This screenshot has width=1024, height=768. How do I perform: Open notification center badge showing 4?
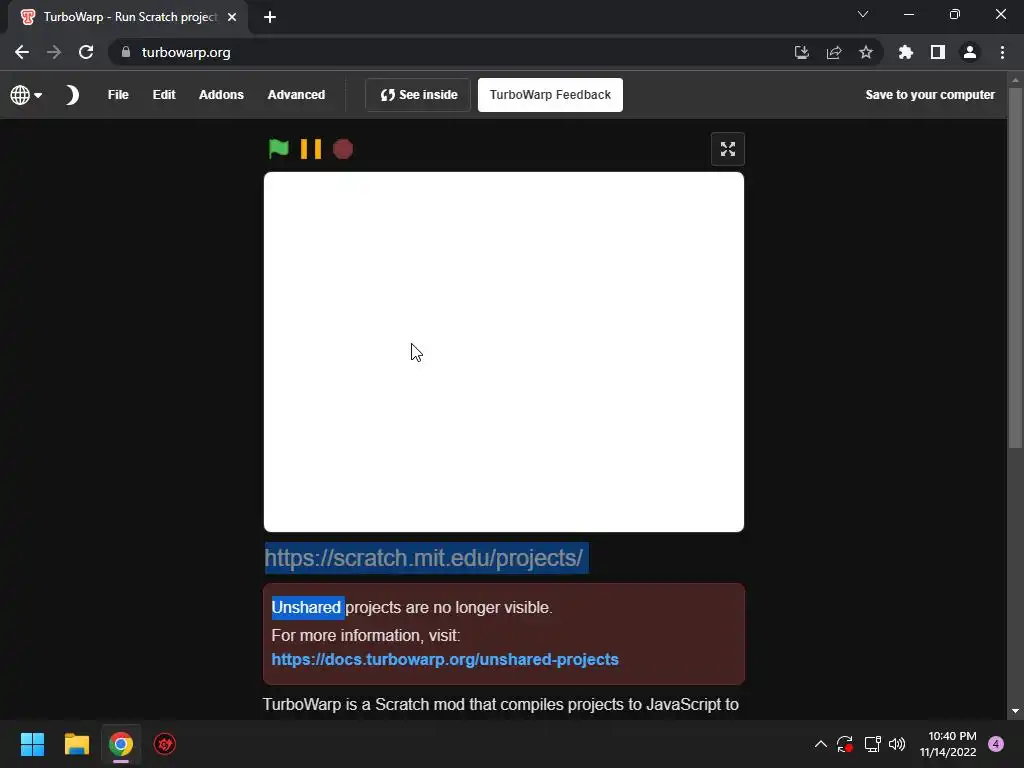pos(996,744)
